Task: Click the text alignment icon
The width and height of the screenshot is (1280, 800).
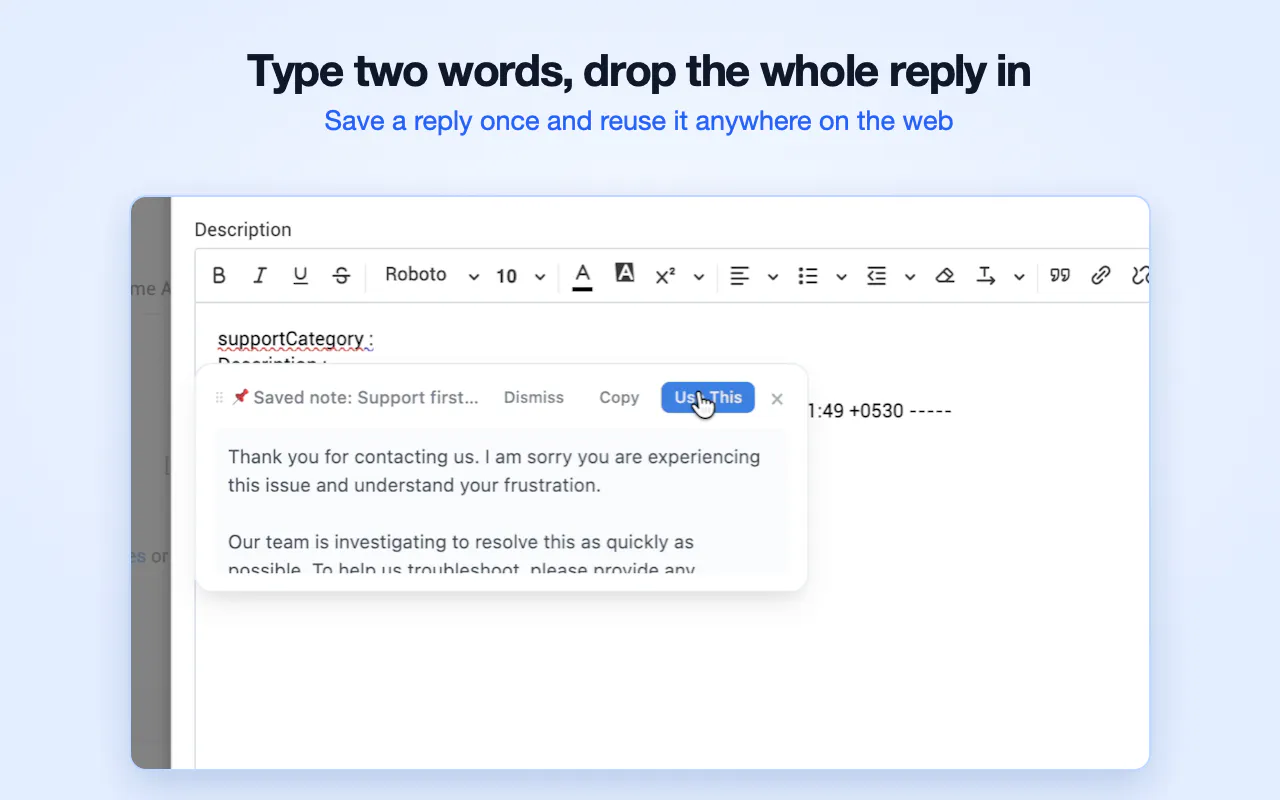Action: pos(740,276)
